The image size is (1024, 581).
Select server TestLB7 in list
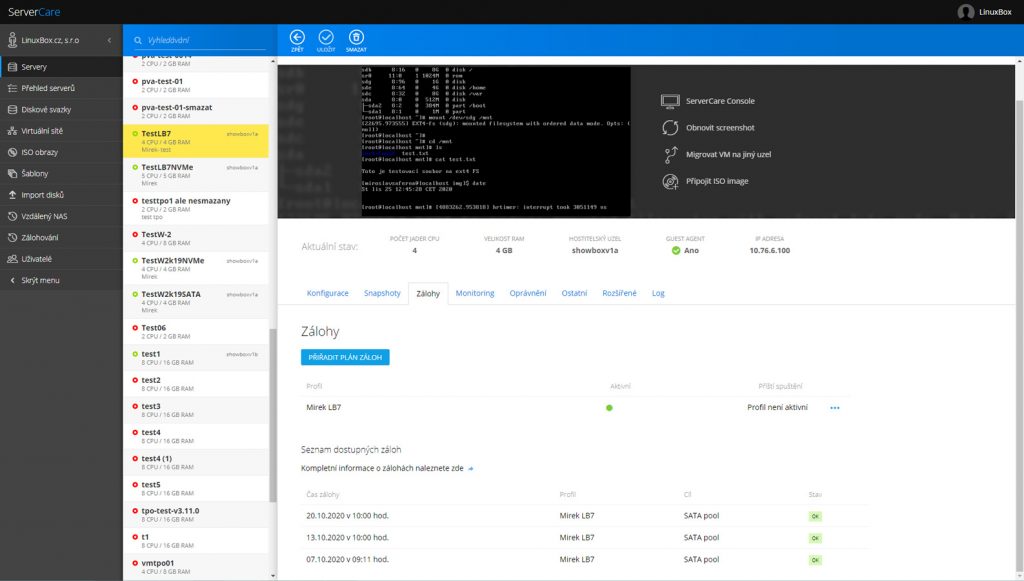point(196,141)
